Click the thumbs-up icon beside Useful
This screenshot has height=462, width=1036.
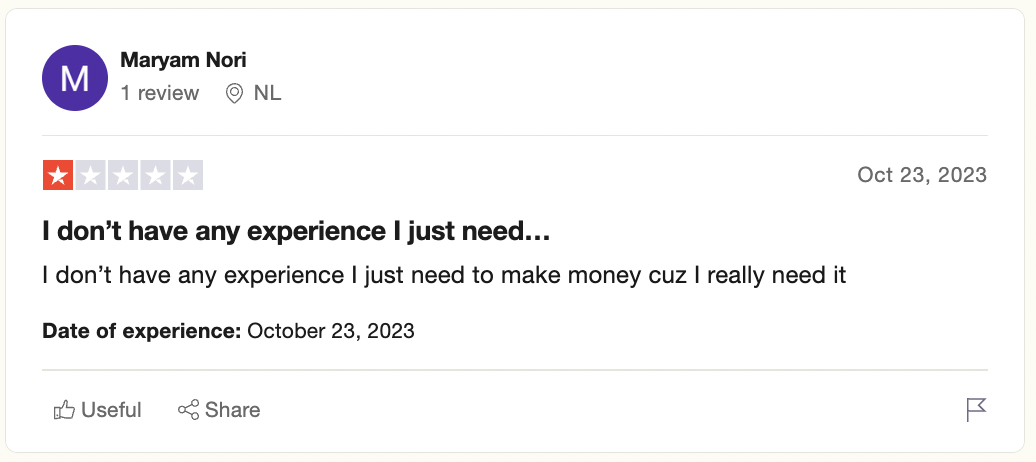(64, 410)
